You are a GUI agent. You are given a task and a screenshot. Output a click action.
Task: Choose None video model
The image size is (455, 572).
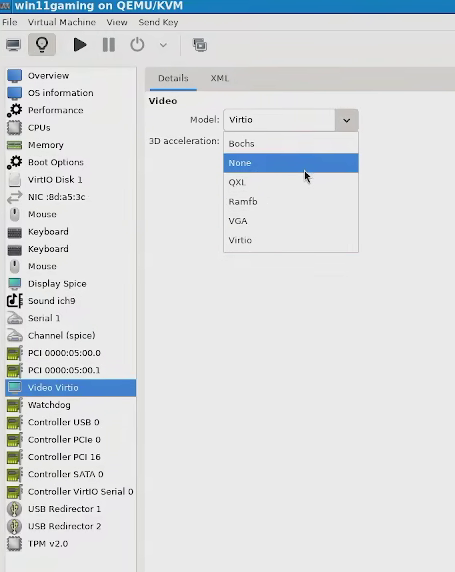pyautogui.click(x=291, y=163)
